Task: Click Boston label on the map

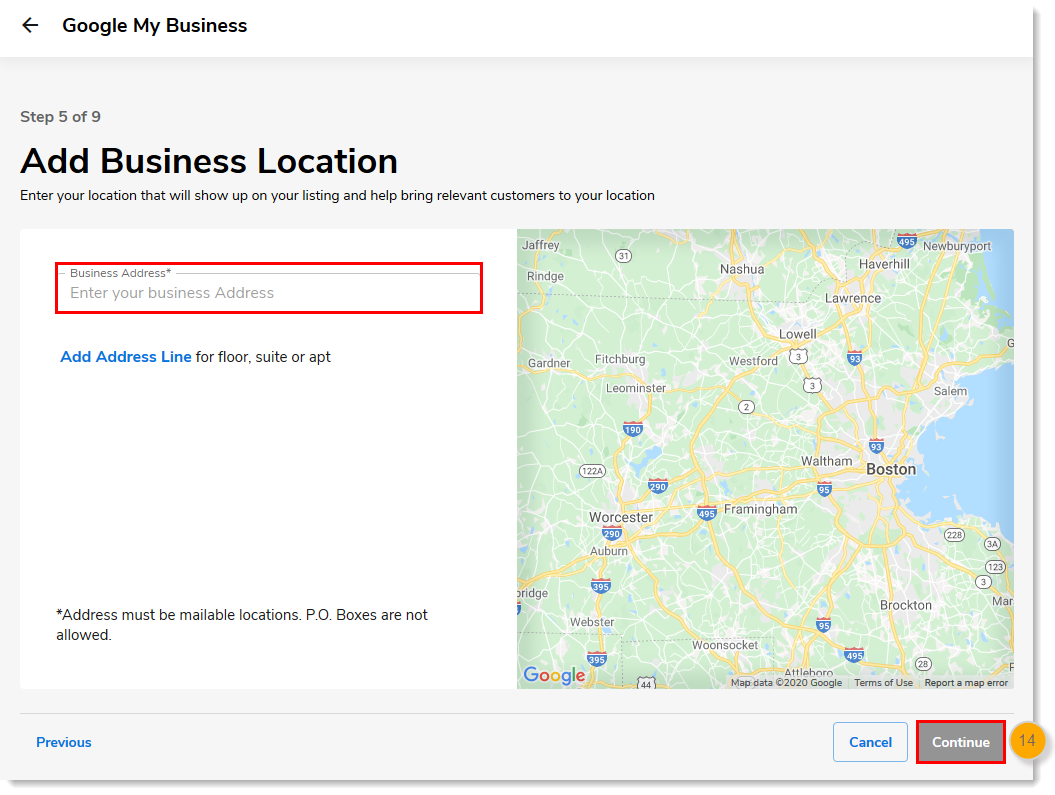Action: pyautogui.click(x=891, y=469)
